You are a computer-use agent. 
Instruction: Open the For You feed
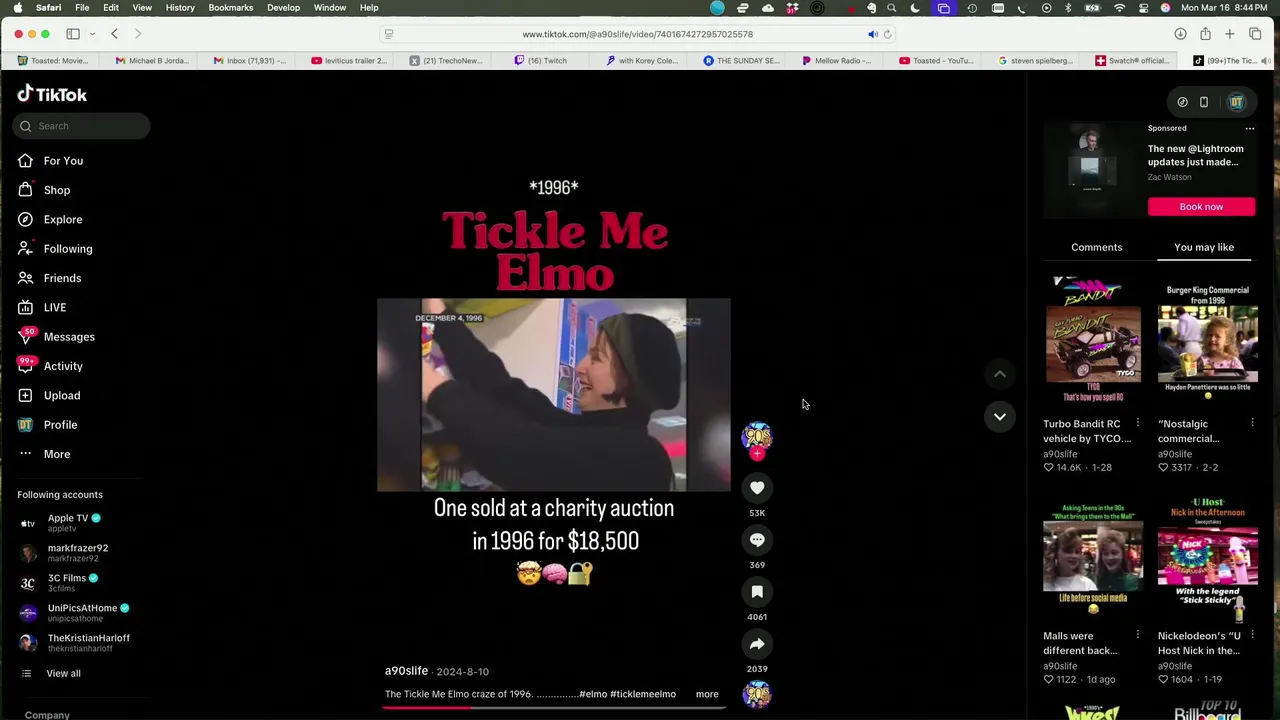(x=50, y=161)
